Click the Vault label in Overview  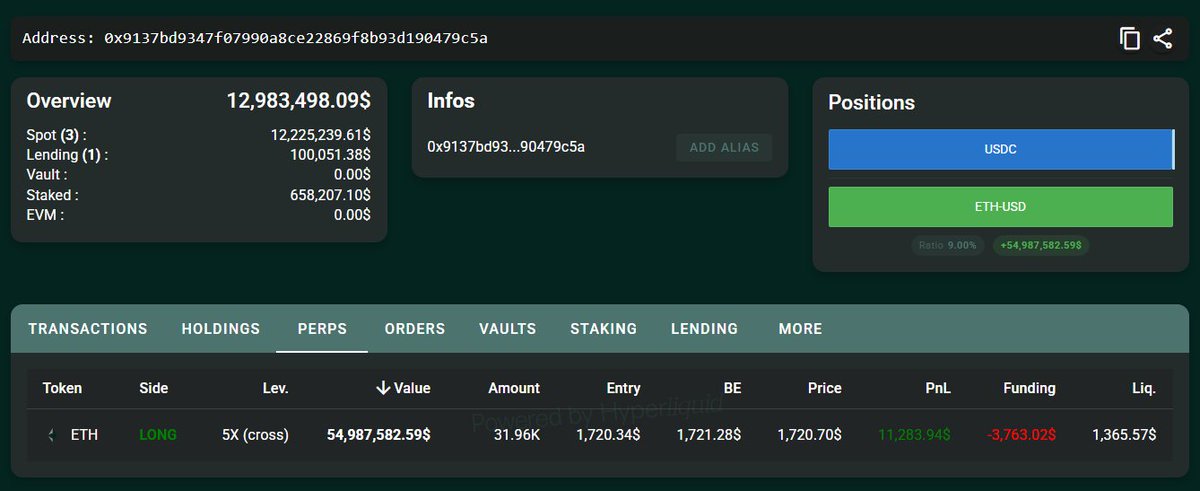46,175
